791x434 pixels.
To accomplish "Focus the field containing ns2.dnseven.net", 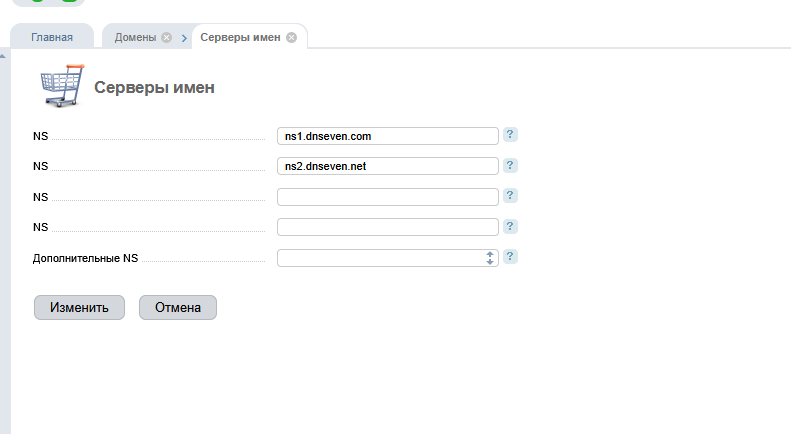I will (387, 166).
